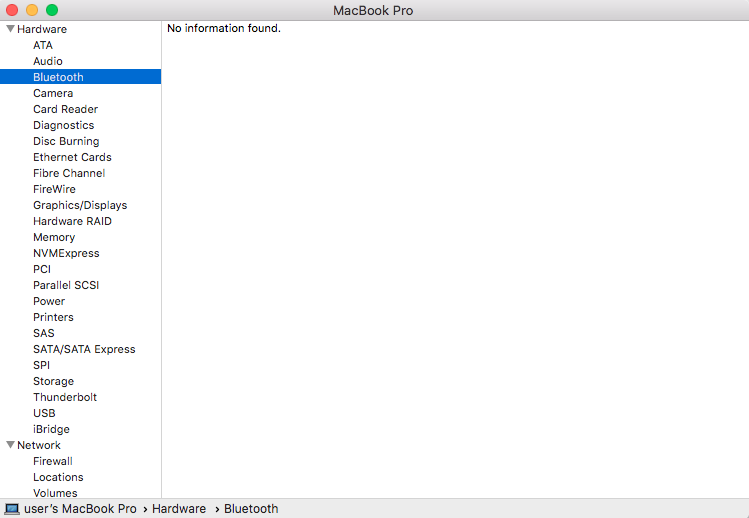Select Fibre Channel in the sidebar

click(69, 173)
